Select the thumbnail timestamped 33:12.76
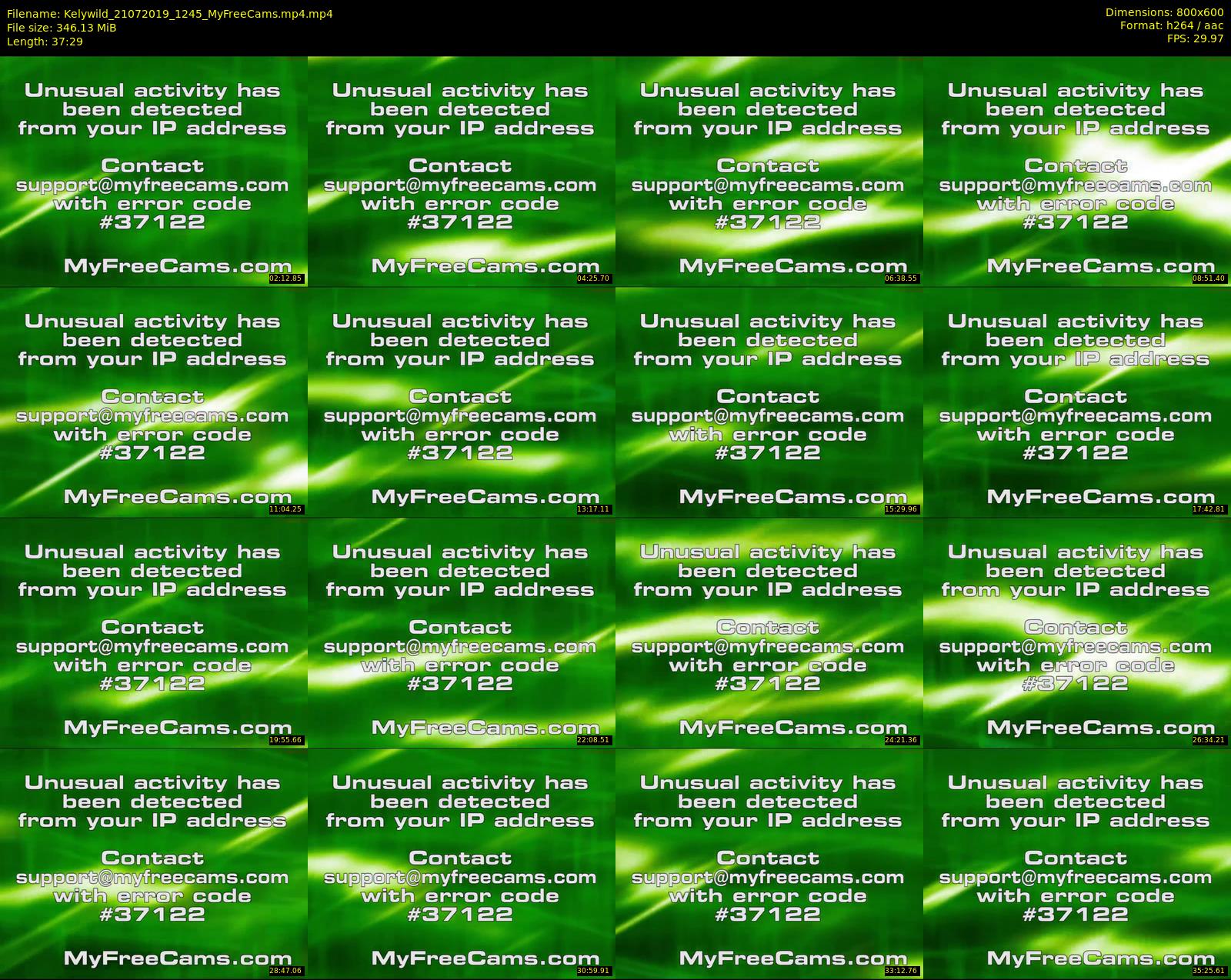Screen dimensions: 1231x980 769,863
